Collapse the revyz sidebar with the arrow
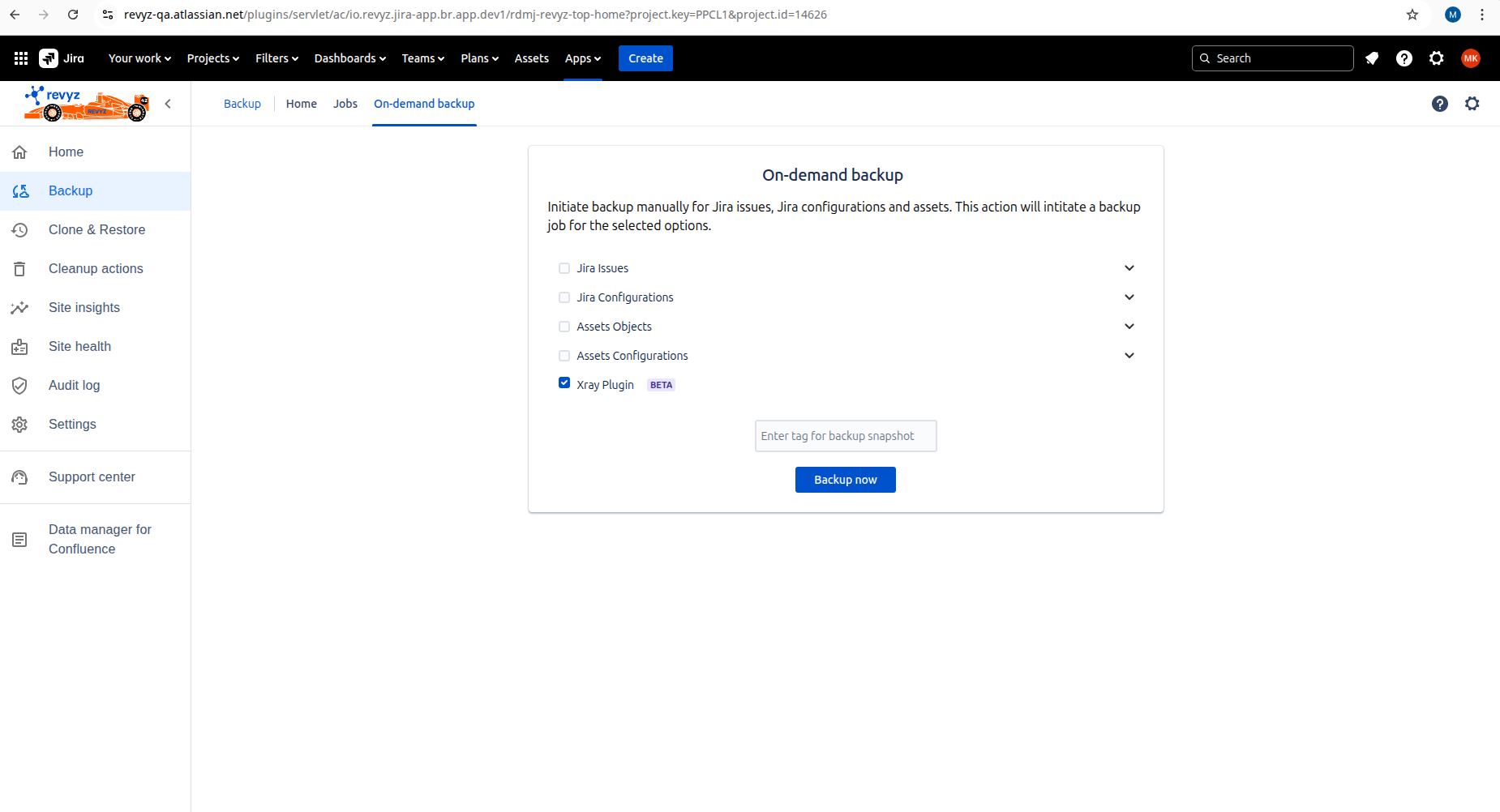 tap(168, 104)
